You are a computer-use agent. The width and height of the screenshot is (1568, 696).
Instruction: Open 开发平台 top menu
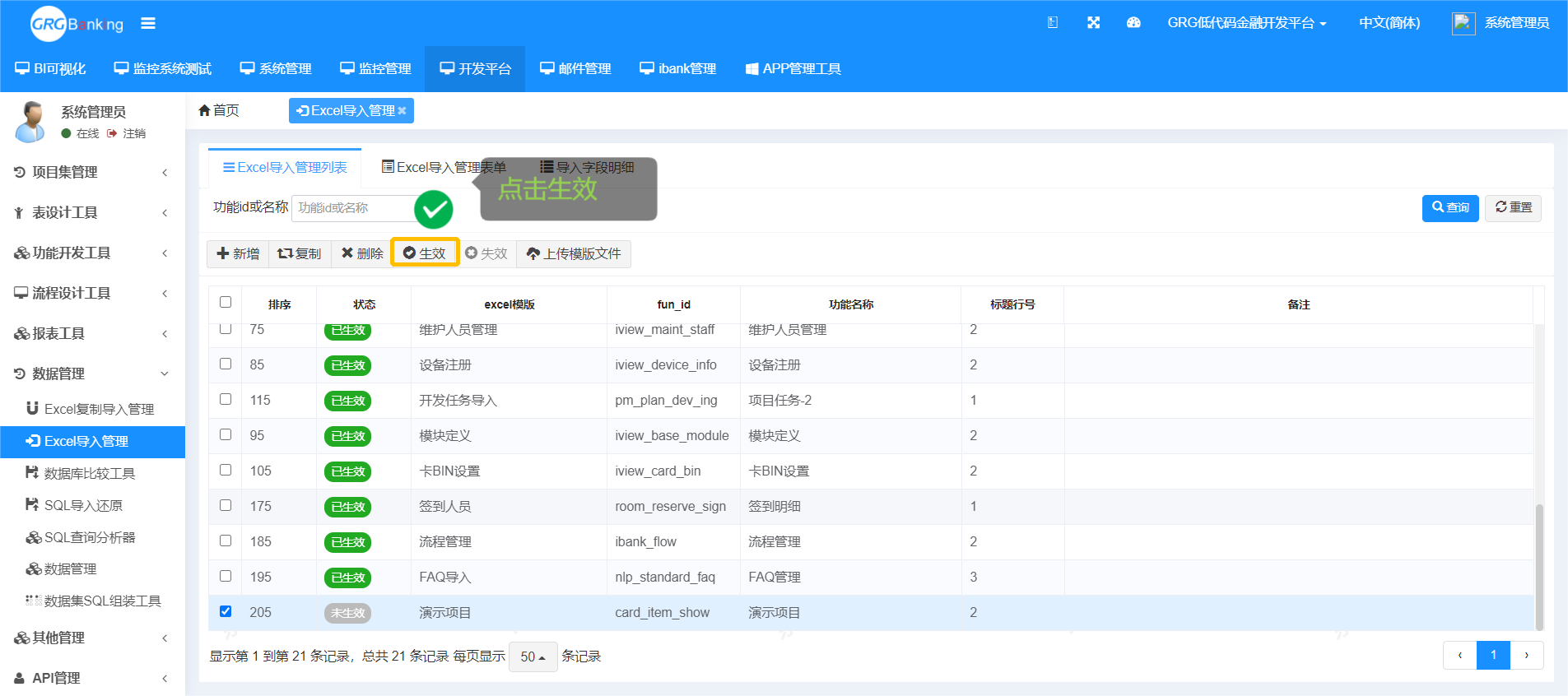pyautogui.click(x=475, y=69)
